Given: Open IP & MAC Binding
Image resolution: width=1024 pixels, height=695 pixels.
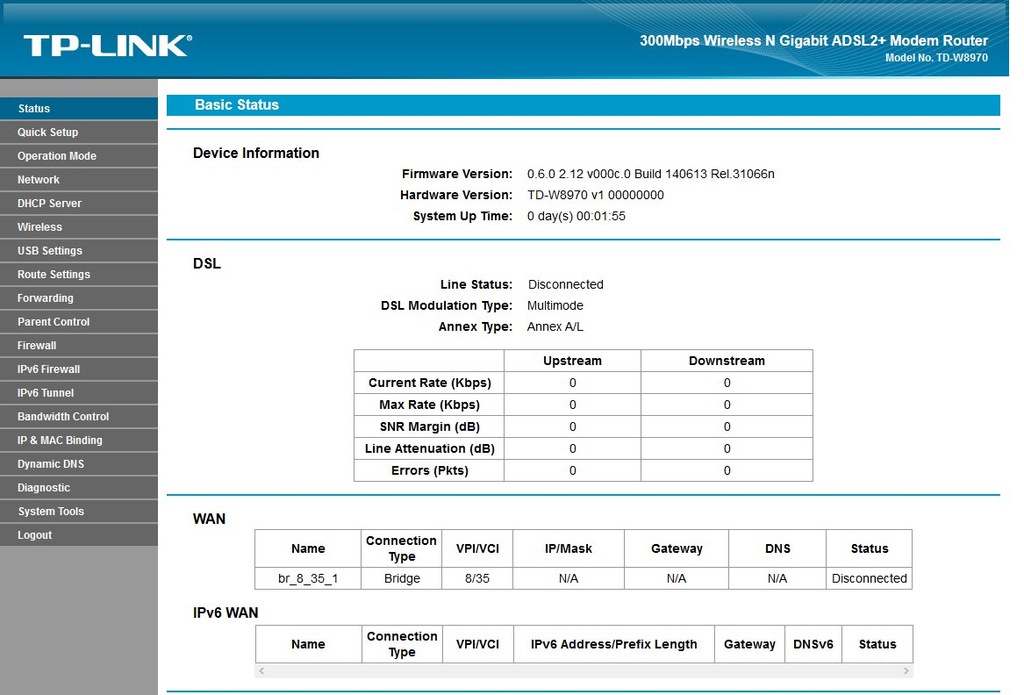Looking at the screenshot, I should pos(78,440).
